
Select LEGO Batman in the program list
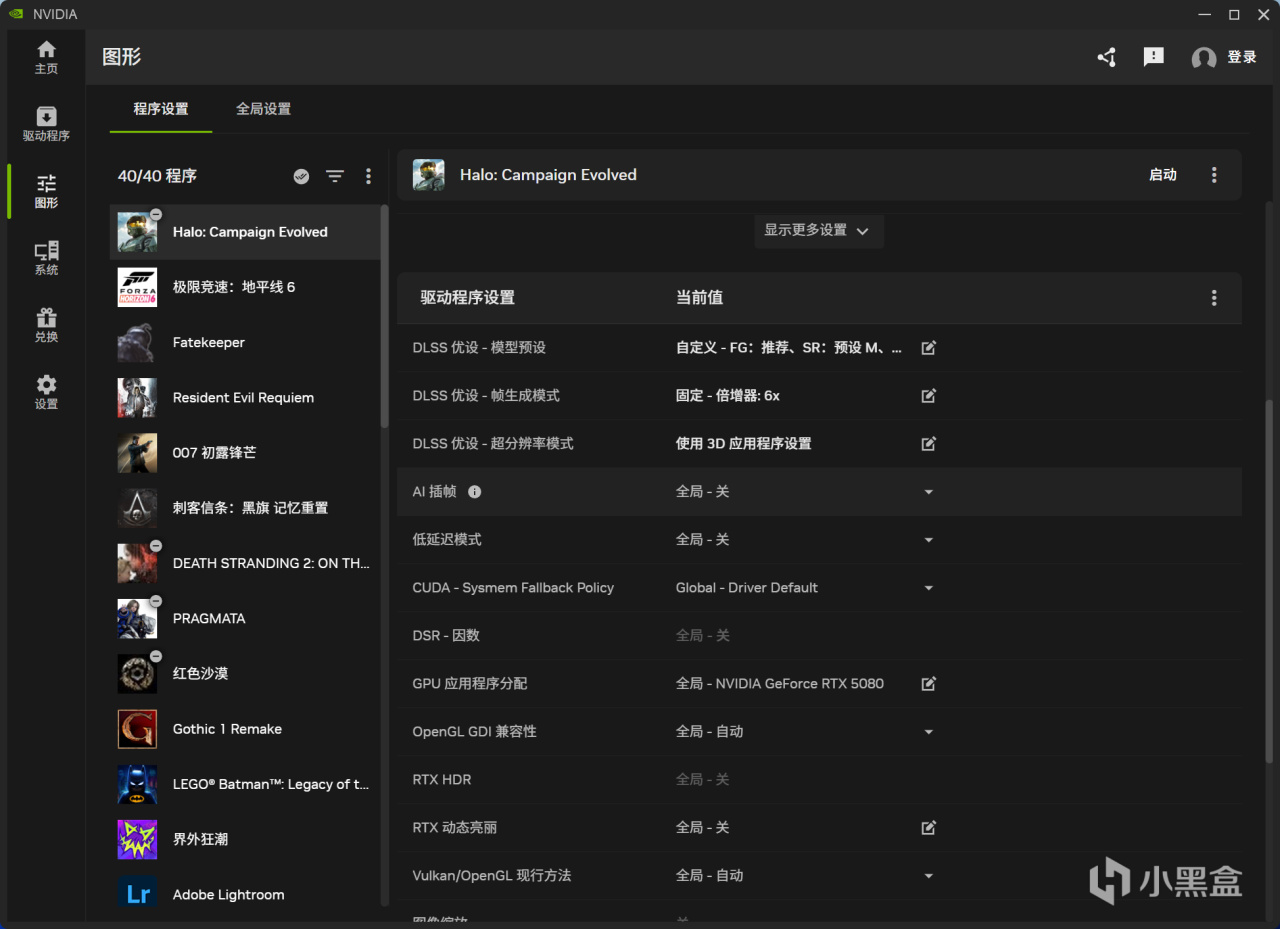(x=245, y=784)
